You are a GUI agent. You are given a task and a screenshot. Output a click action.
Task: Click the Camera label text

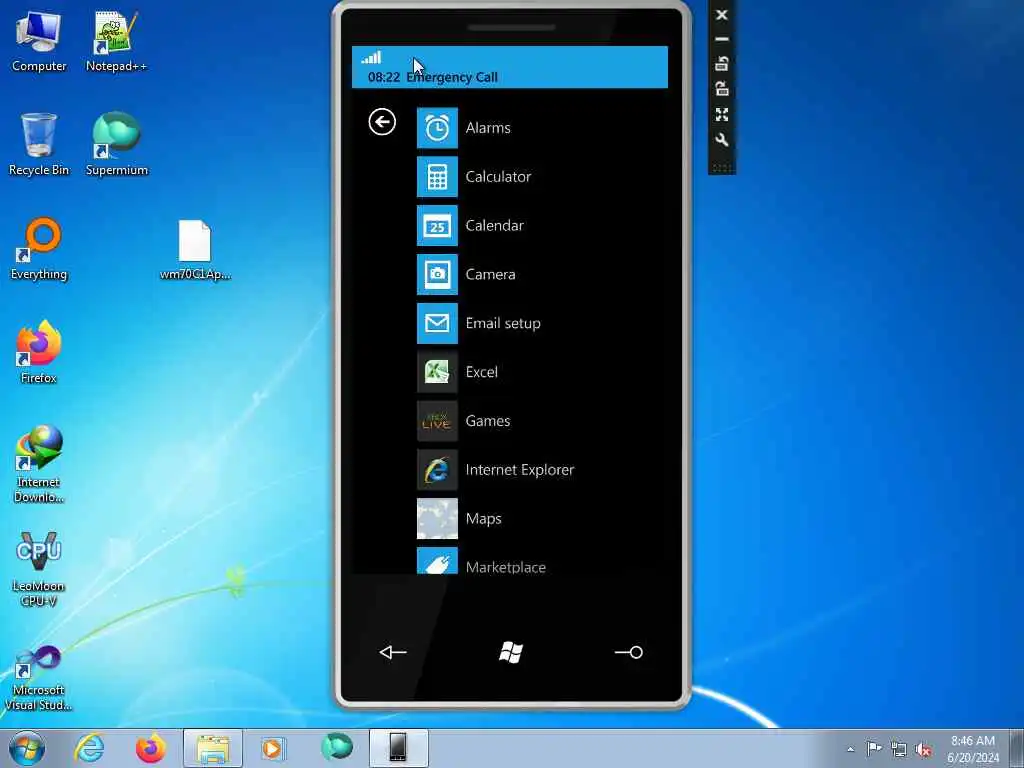[x=490, y=274]
